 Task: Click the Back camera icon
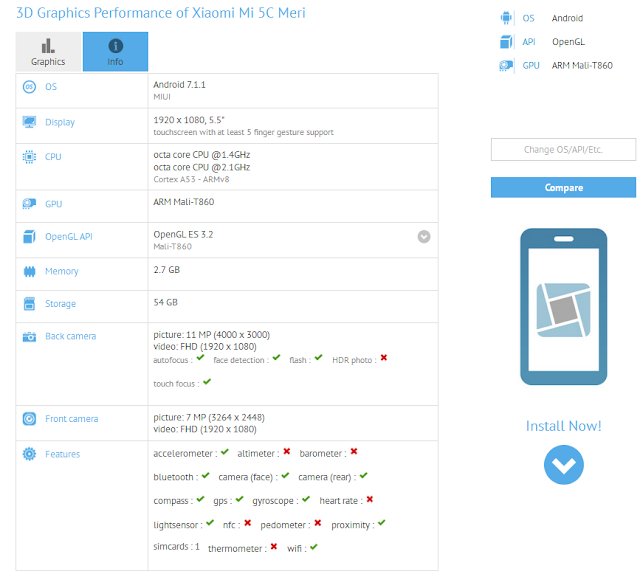point(29,336)
